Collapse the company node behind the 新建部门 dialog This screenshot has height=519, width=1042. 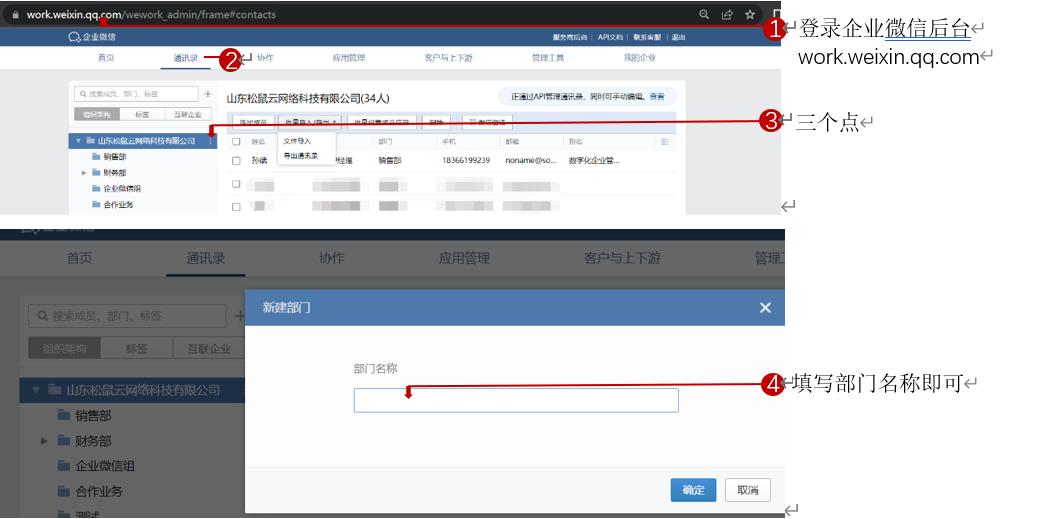(x=36, y=390)
